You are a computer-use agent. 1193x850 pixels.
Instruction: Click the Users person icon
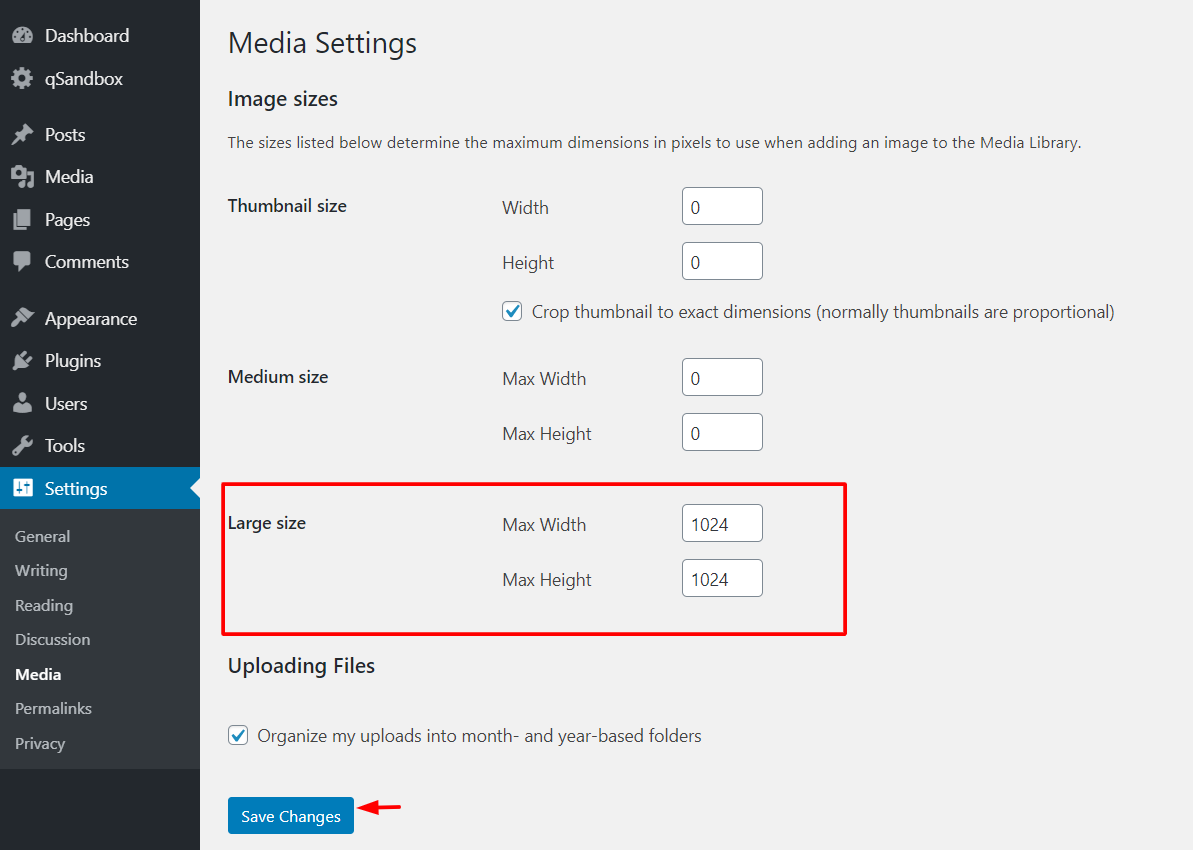[x=23, y=403]
